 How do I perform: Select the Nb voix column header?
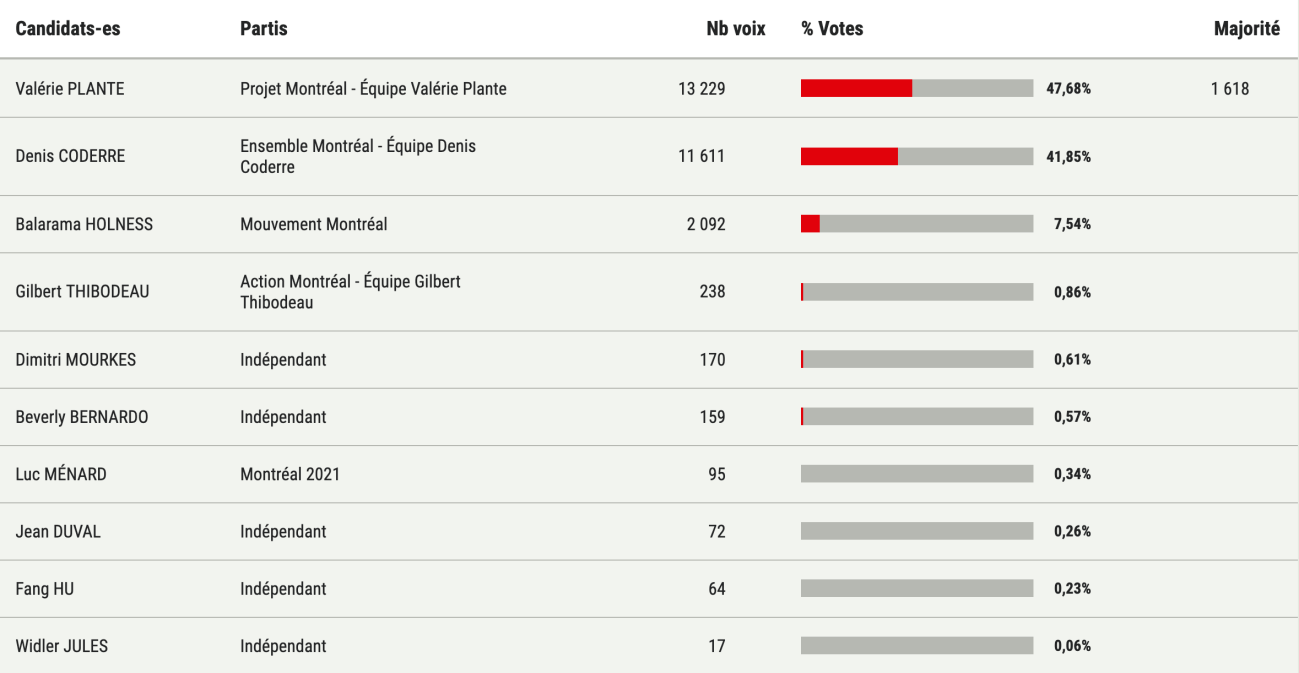pos(736,29)
